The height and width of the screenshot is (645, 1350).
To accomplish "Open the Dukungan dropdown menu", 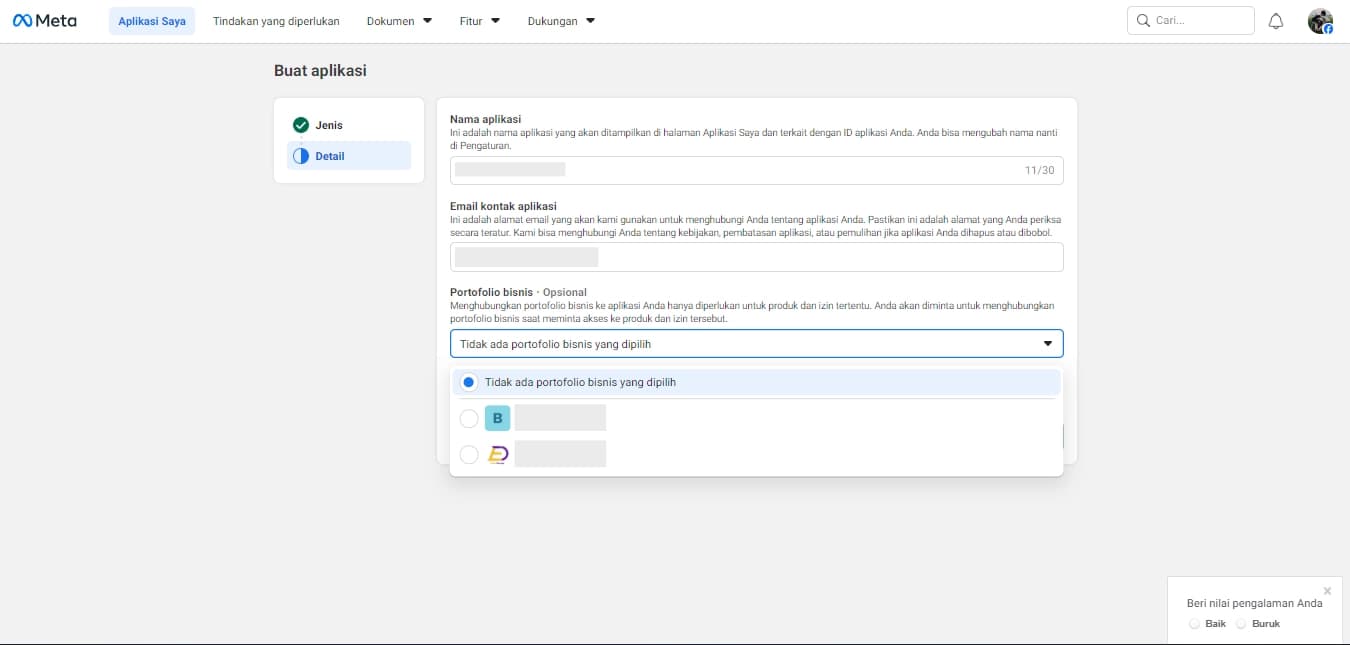I will [x=561, y=21].
